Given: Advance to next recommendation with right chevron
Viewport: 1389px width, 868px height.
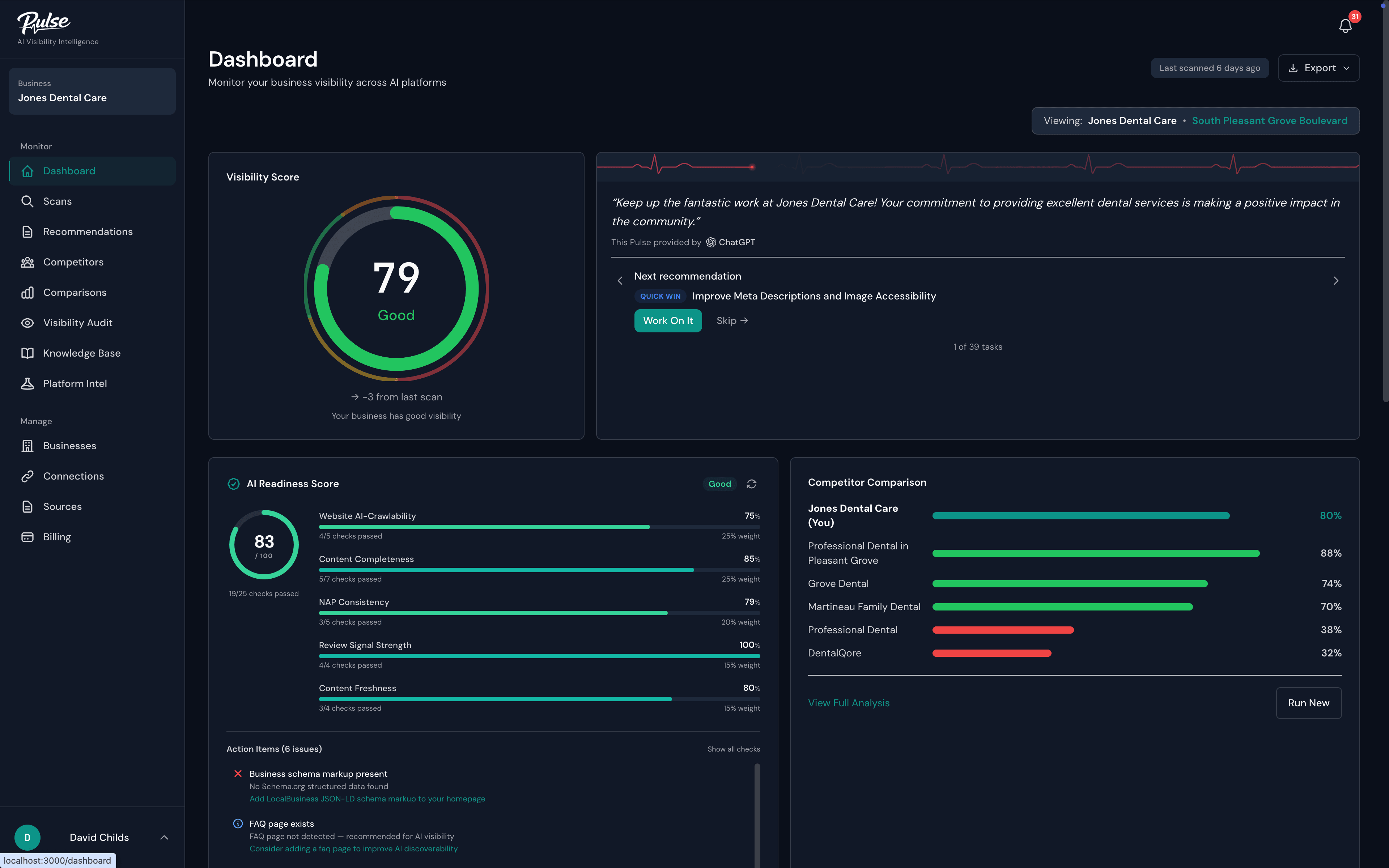Looking at the screenshot, I should pyautogui.click(x=1336, y=281).
